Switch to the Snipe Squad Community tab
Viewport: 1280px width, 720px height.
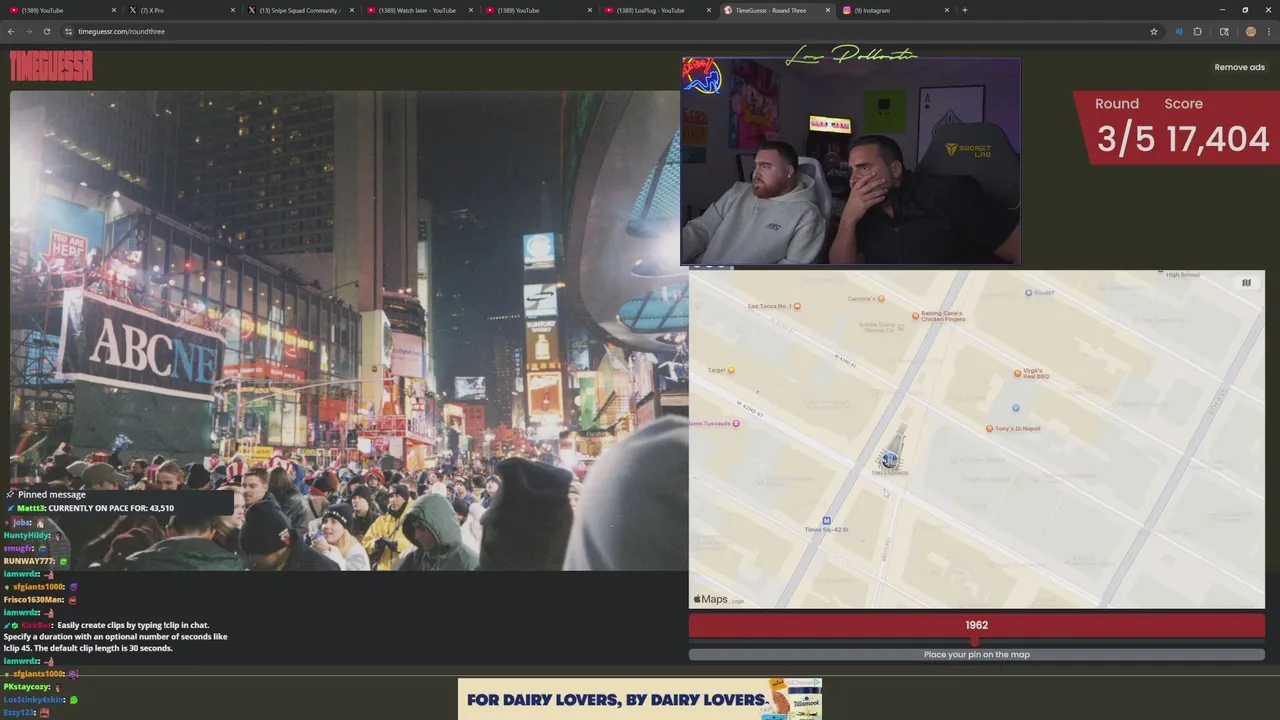298,10
